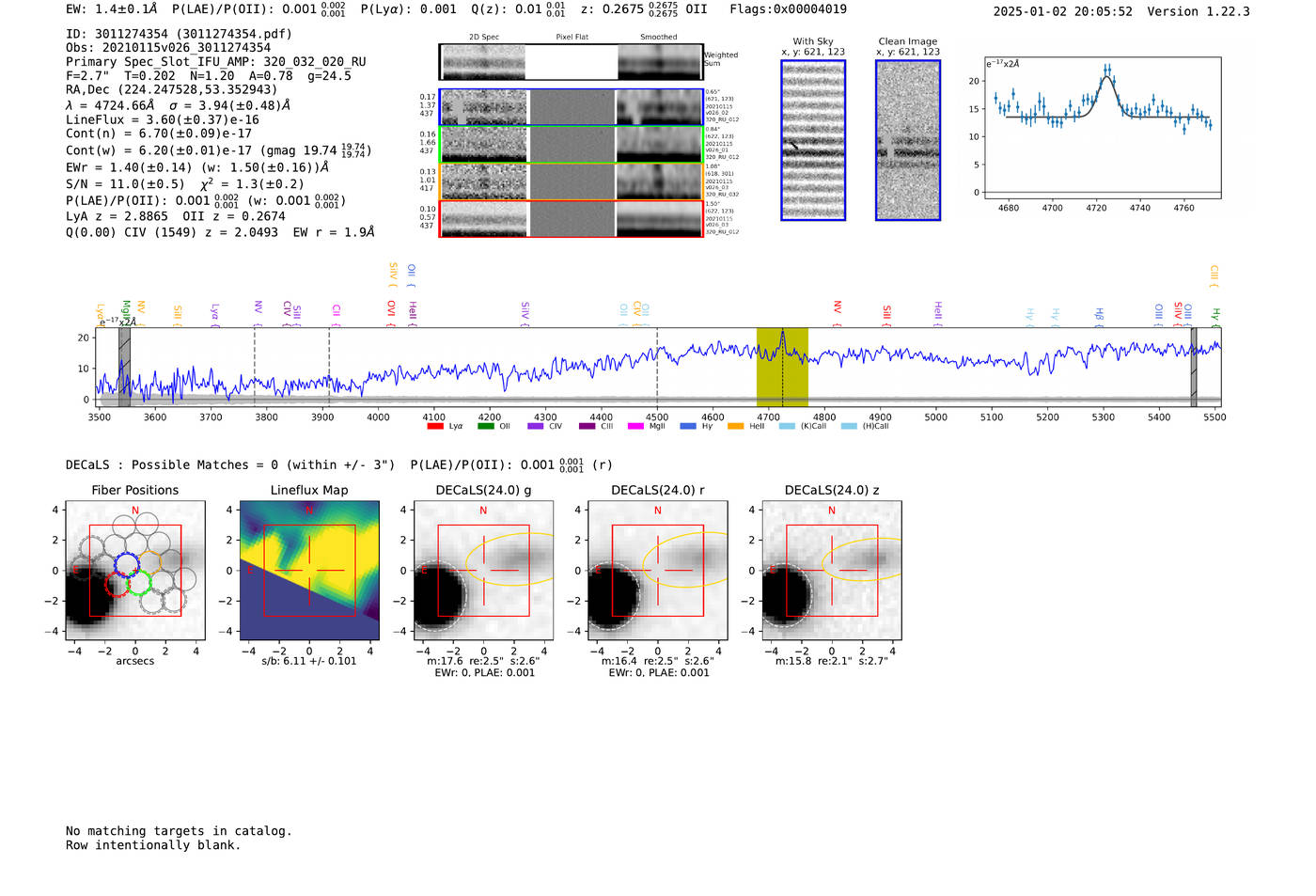This screenshot has width=1316, height=896.
Task: Click the Weighted Sum 2D spectrum strip
Action: point(572,62)
